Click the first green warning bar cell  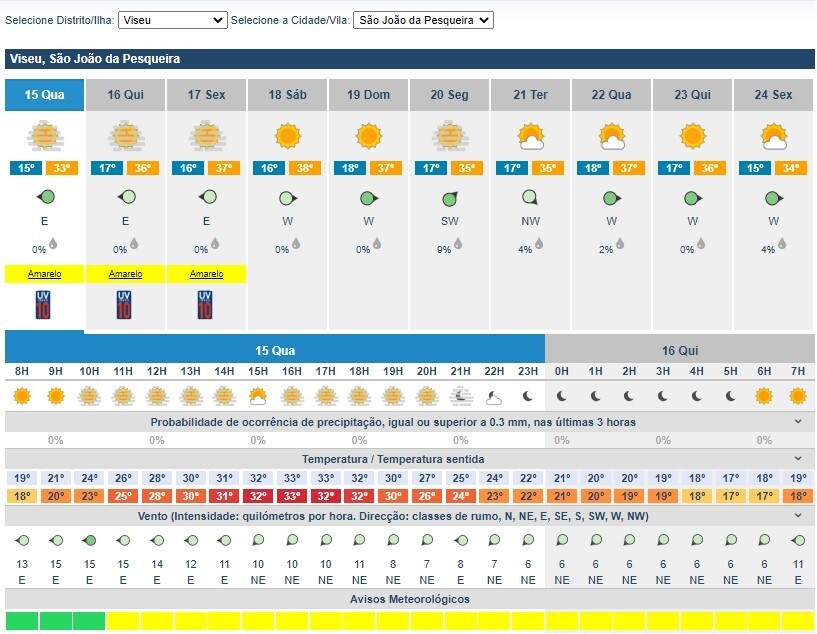21,621
